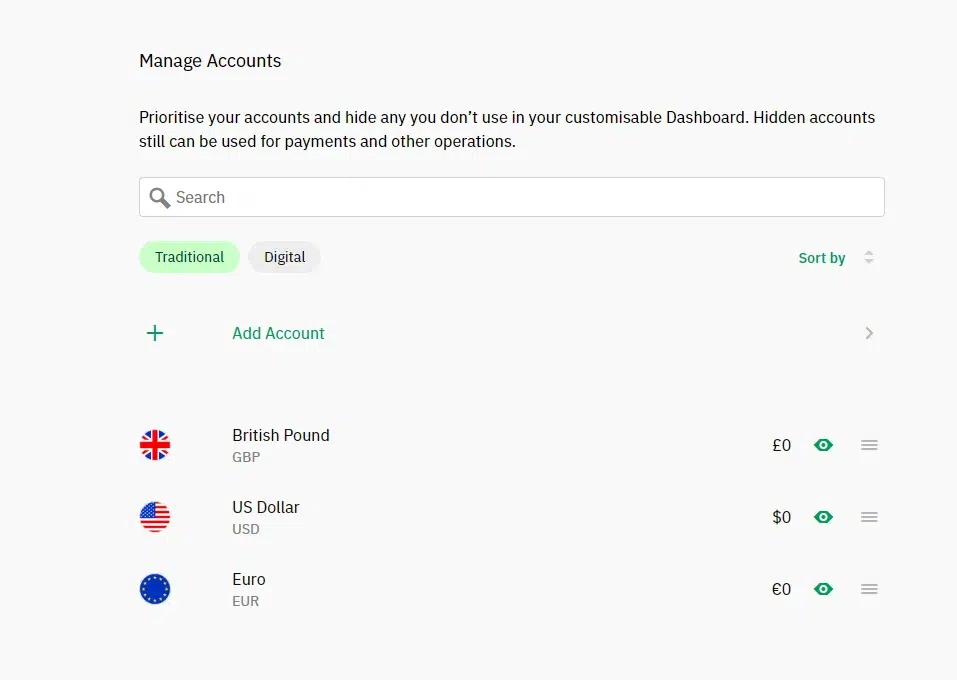Screen dimensions: 957x680
Task: Toggle visibility of the US Dollar account
Action: tap(823, 517)
